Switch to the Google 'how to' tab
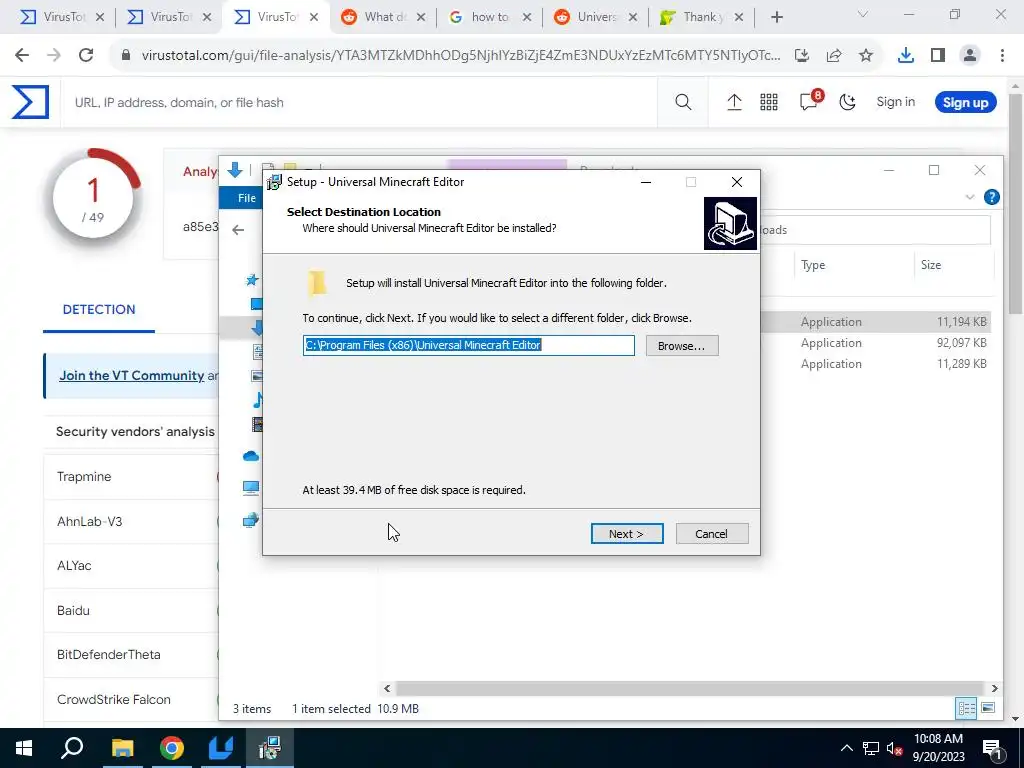1024x768 pixels. point(490,17)
